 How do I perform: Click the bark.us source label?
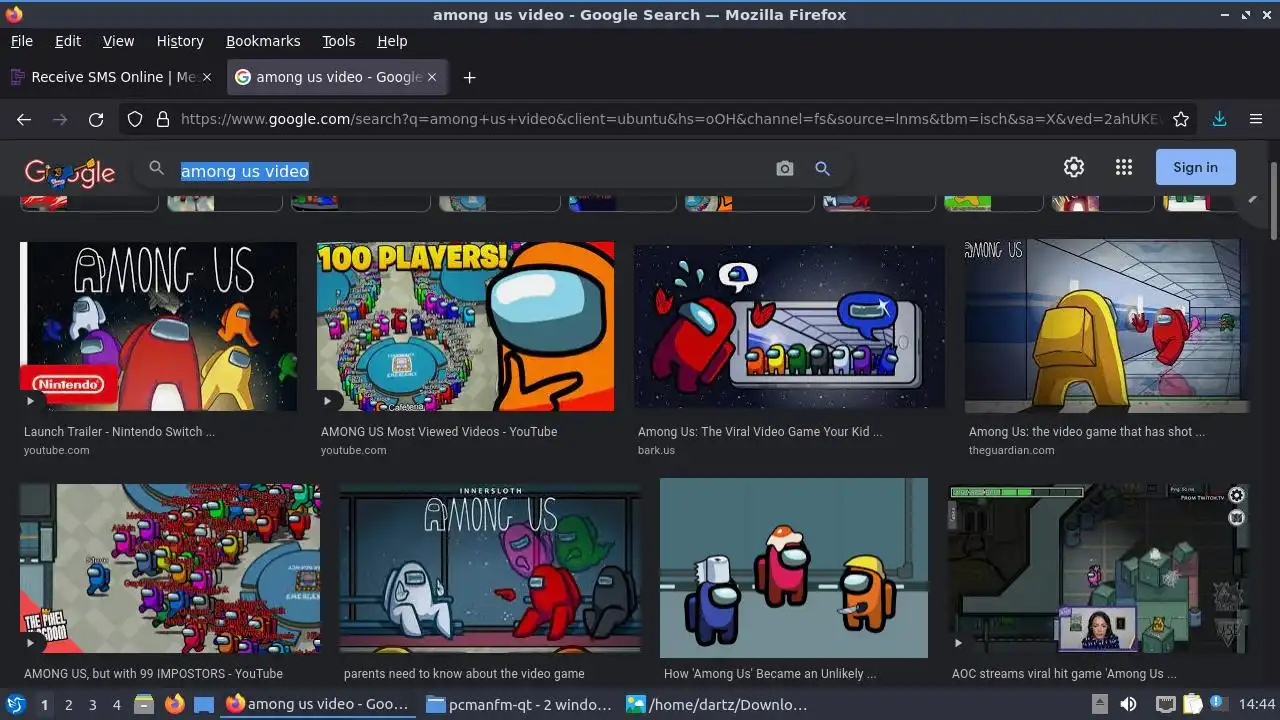coord(656,450)
